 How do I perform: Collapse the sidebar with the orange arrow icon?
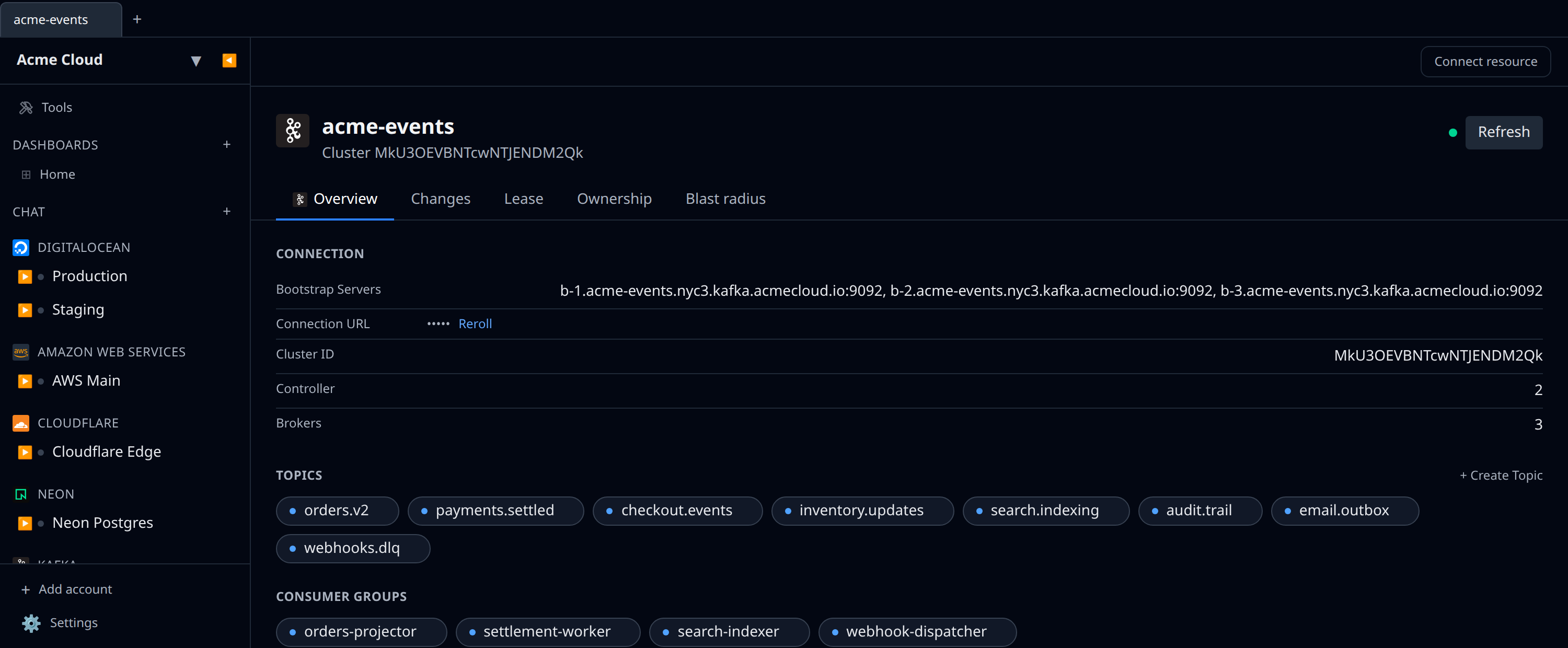click(x=229, y=60)
